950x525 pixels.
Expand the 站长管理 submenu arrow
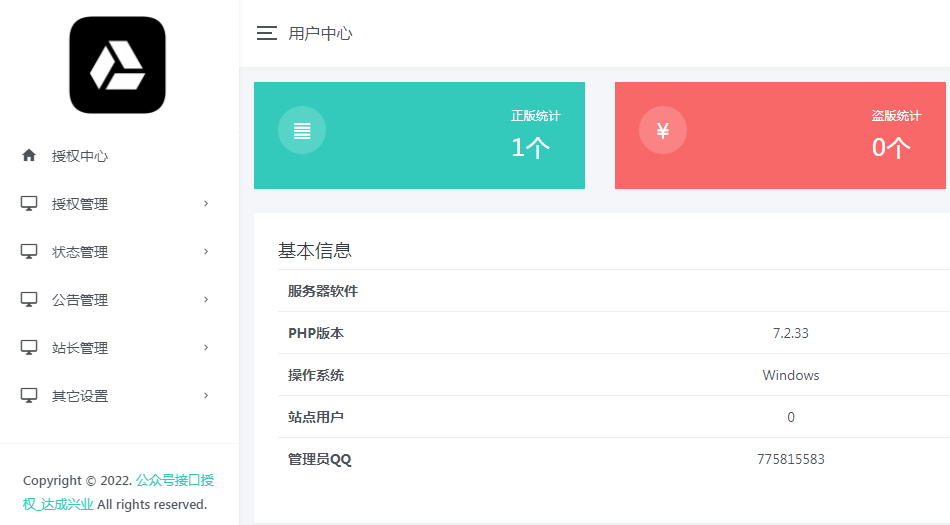pos(206,348)
